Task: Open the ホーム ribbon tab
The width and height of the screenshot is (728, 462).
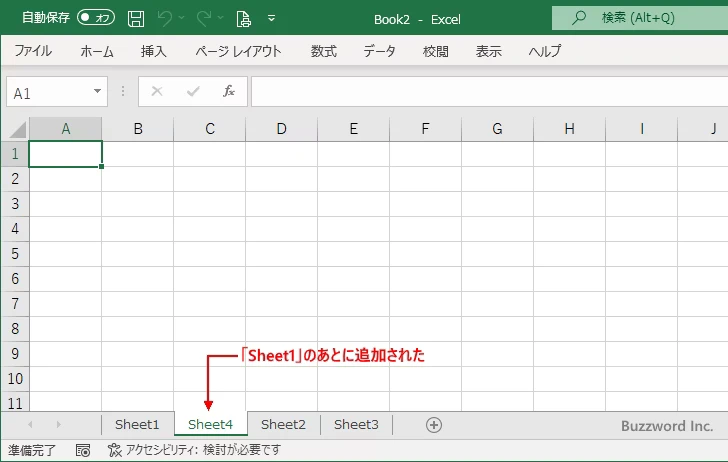Action: pos(97,51)
